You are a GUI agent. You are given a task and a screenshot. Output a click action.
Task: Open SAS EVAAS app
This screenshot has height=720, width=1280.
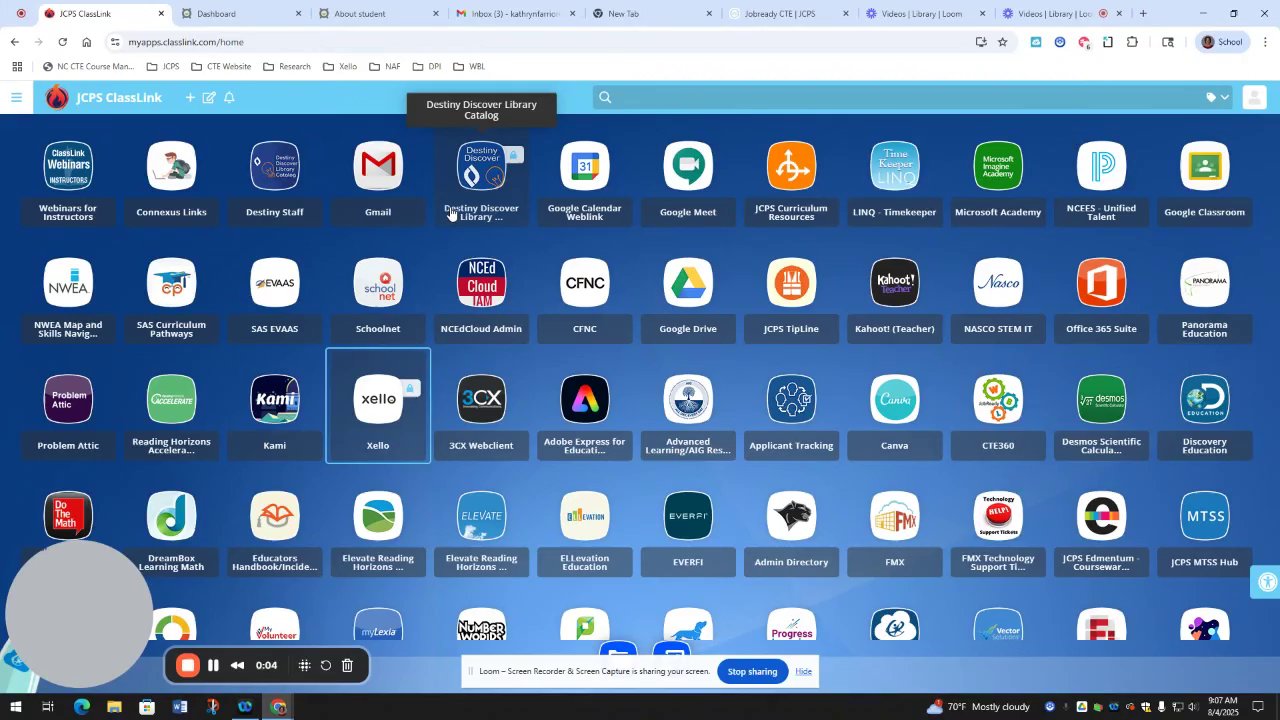[x=275, y=298]
